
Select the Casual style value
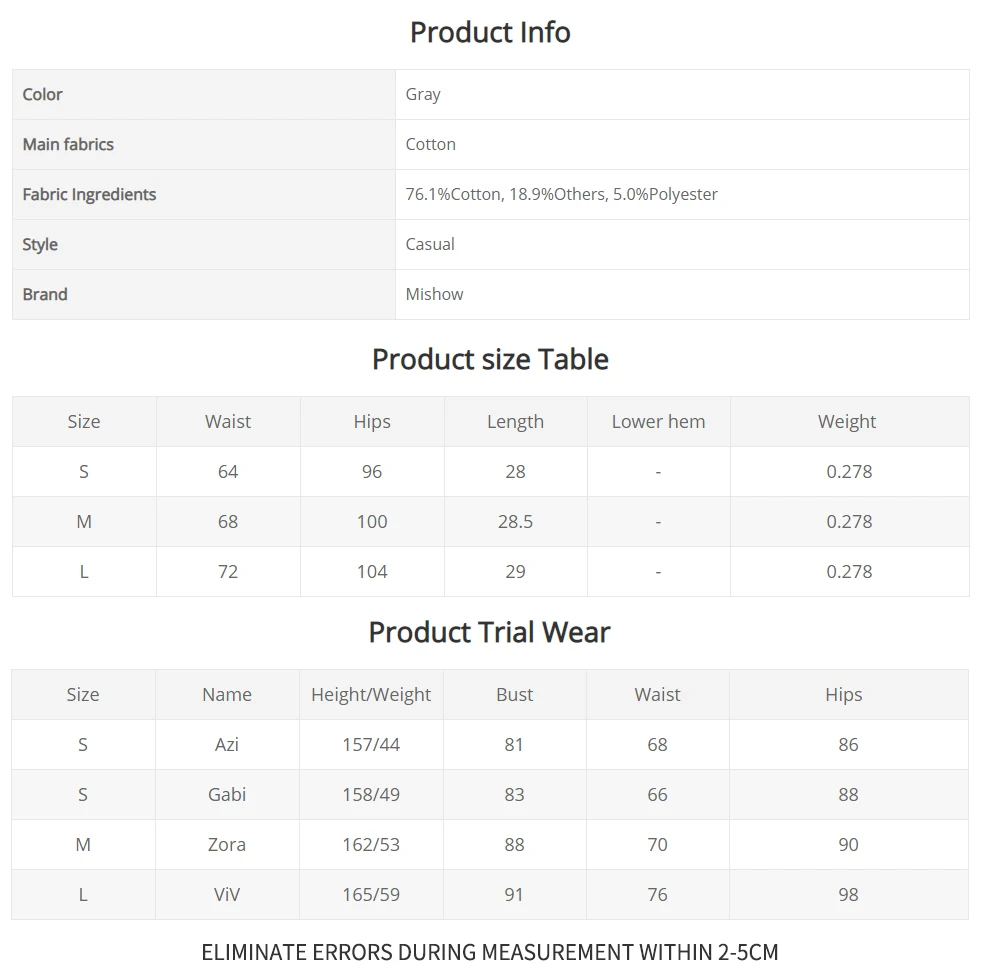pos(430,244)
